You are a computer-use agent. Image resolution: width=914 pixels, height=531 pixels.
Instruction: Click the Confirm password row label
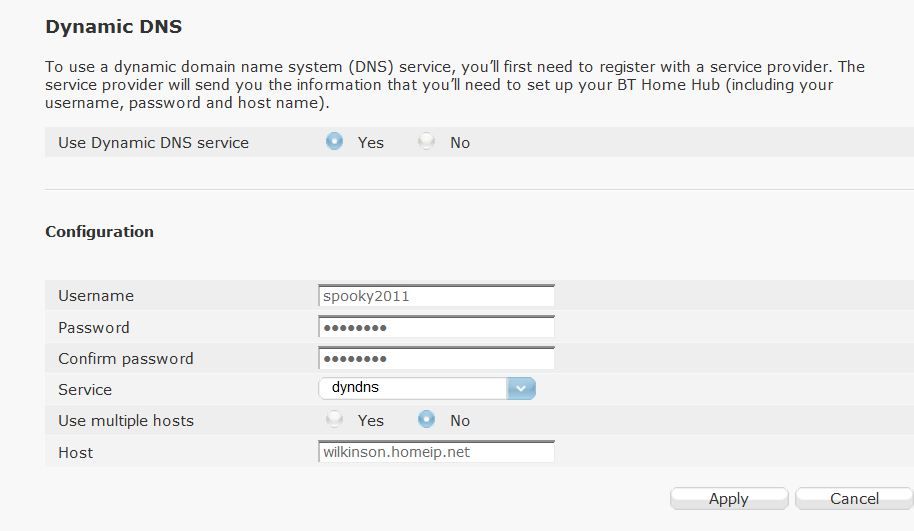126,358
